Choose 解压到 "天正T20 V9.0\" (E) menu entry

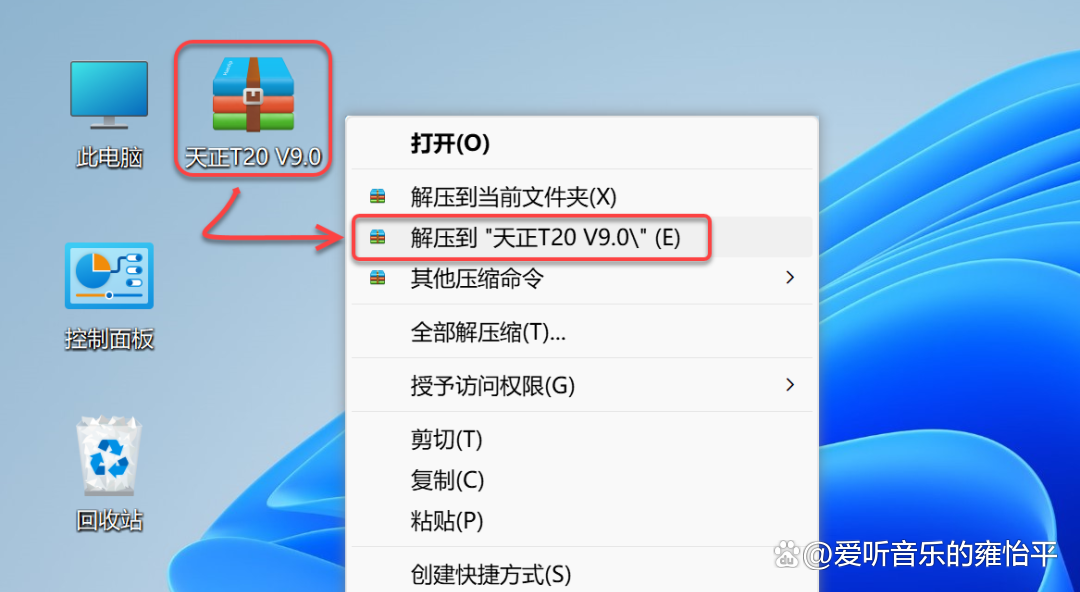582,238
